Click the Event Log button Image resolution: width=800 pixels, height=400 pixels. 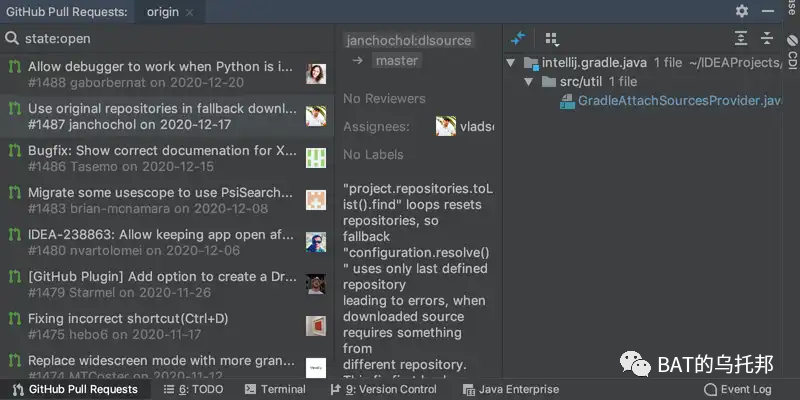(738, 390)
